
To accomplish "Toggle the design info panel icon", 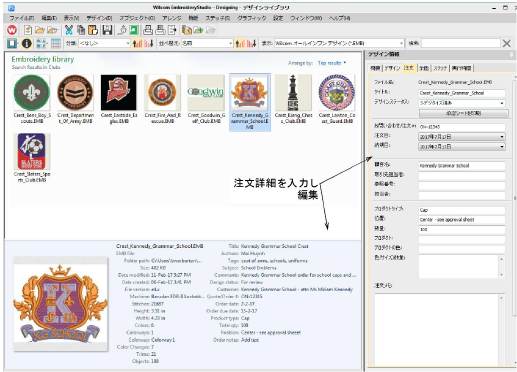I will [x=26, y=43].
